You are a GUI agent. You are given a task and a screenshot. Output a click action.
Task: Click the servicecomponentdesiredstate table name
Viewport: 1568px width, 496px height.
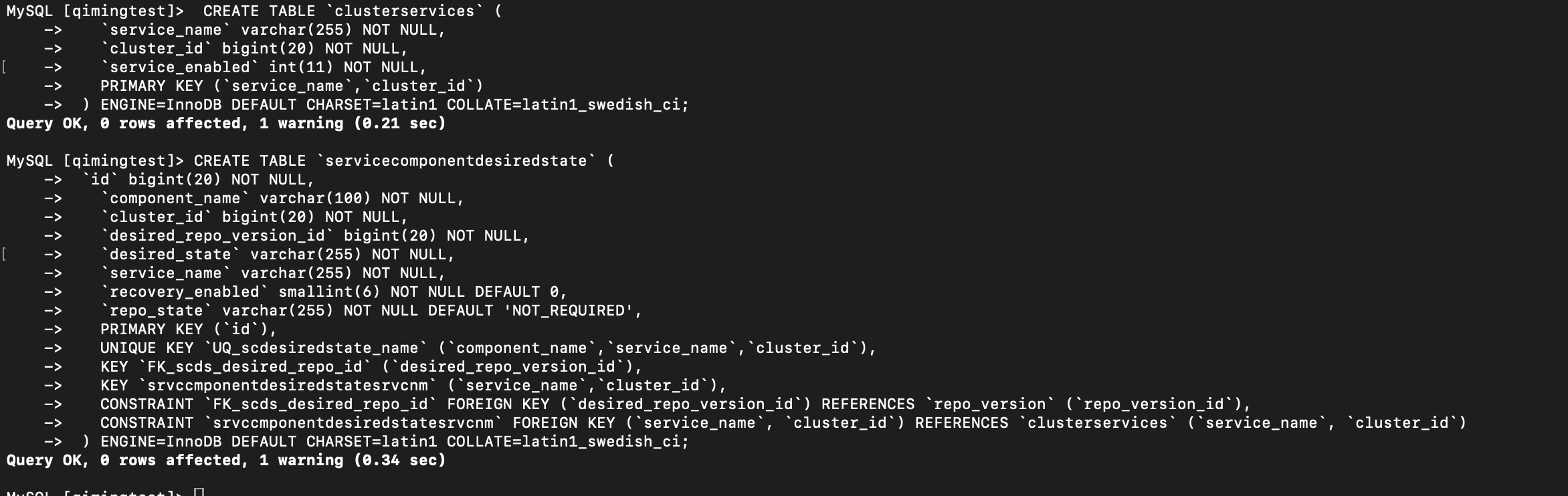pyautogui.click(x=456, y=161)
